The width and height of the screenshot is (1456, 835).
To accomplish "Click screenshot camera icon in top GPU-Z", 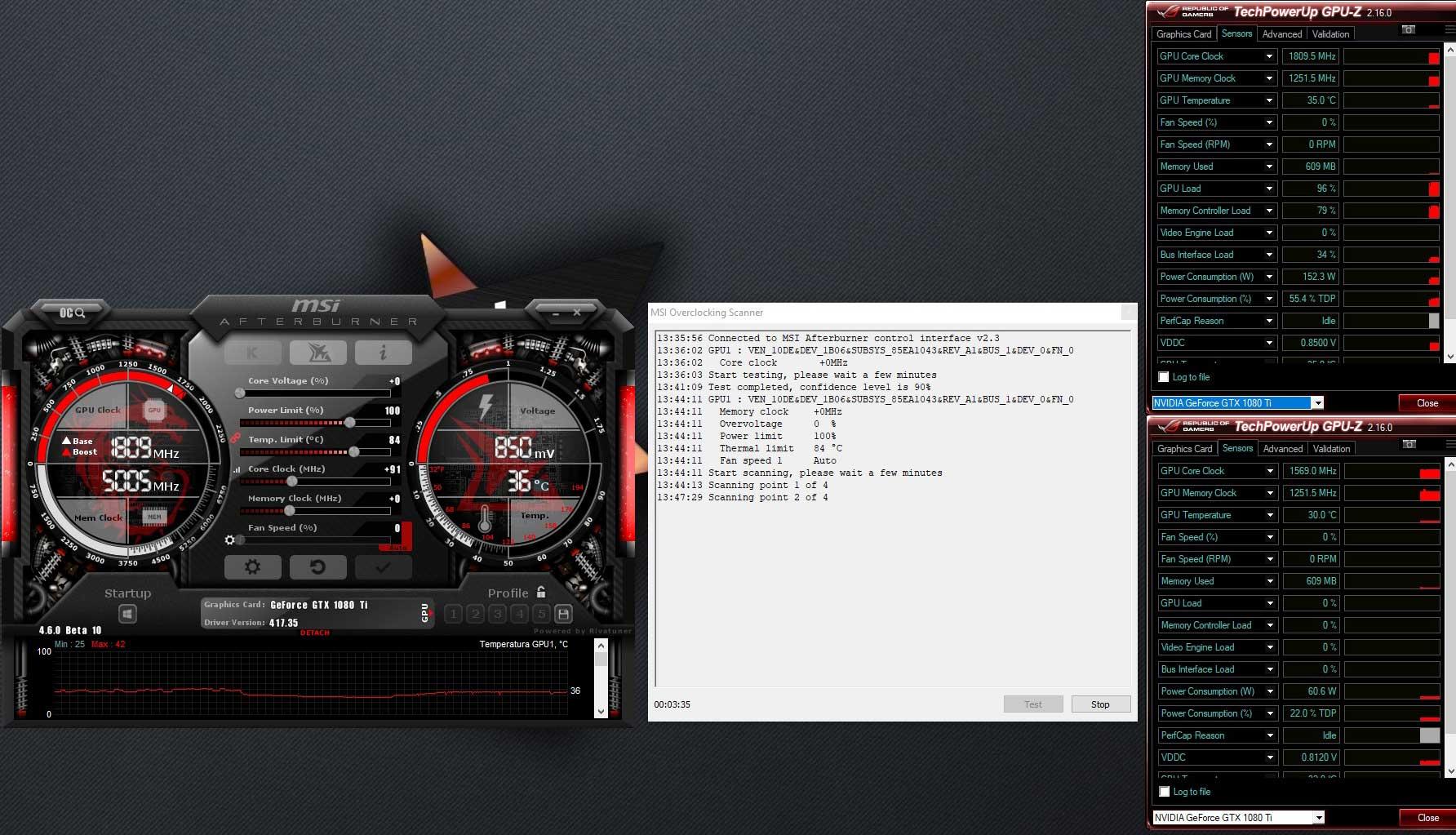I will tap(1409, 29).
